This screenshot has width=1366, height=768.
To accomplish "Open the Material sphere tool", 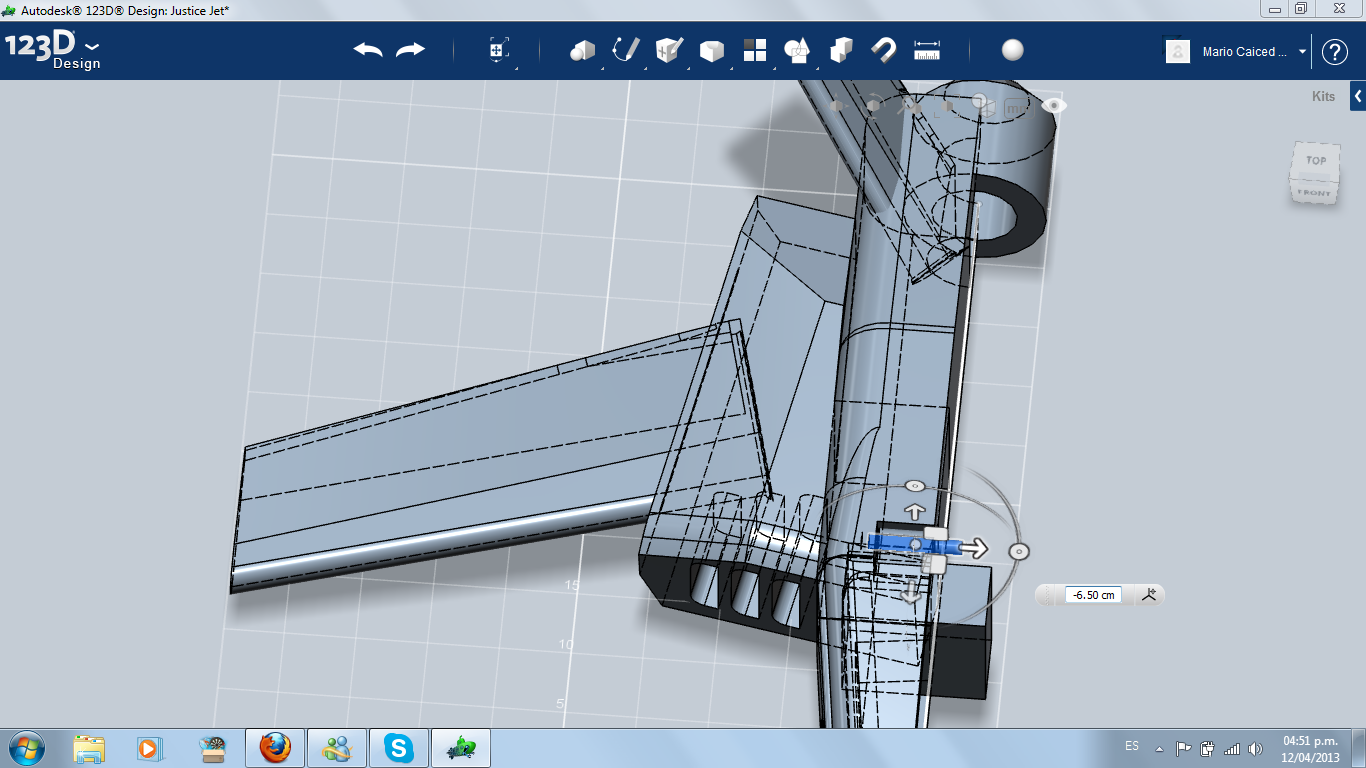I will (1013, 50).
